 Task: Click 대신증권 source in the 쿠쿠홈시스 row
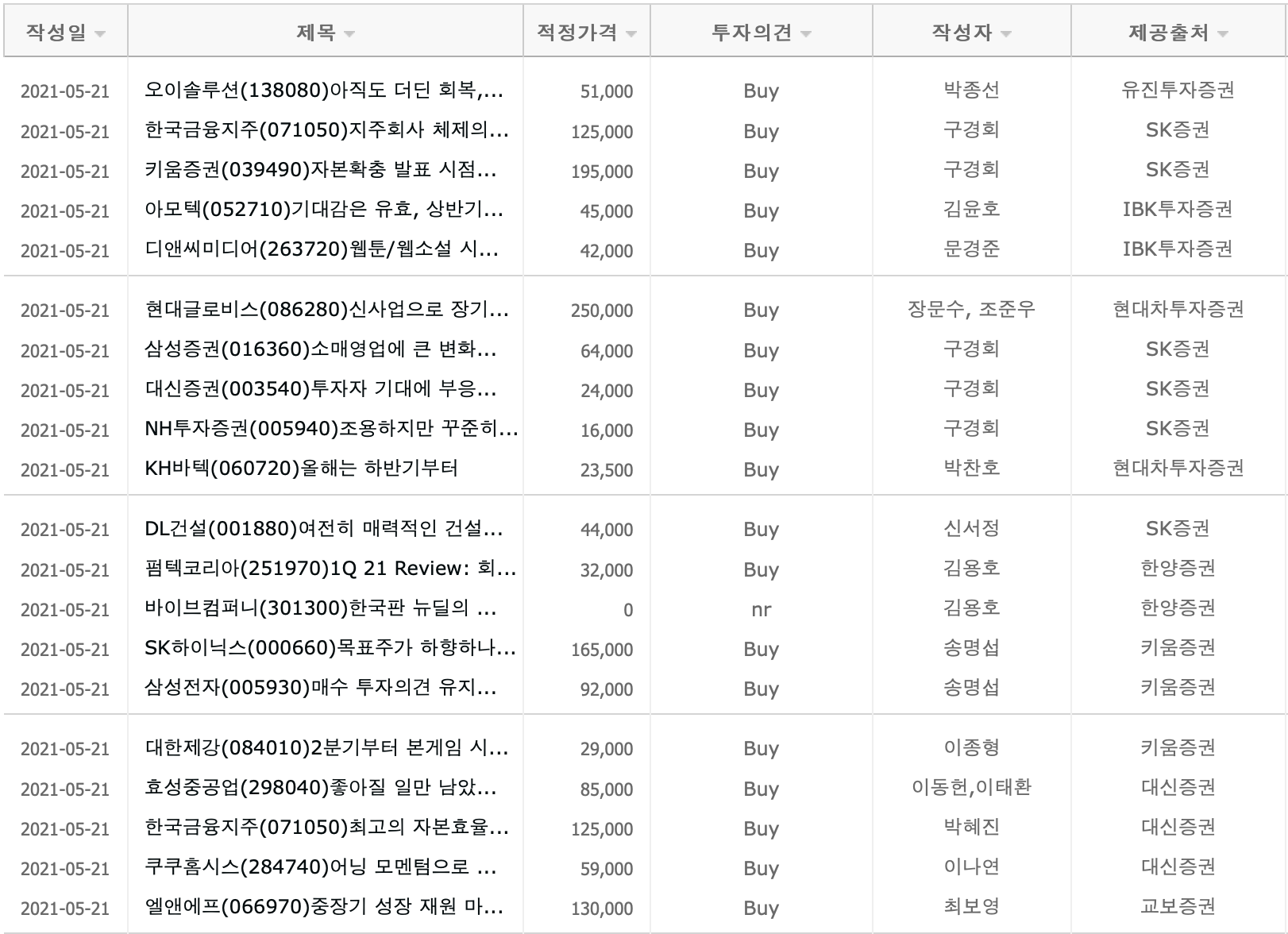tap(1178, 866)
